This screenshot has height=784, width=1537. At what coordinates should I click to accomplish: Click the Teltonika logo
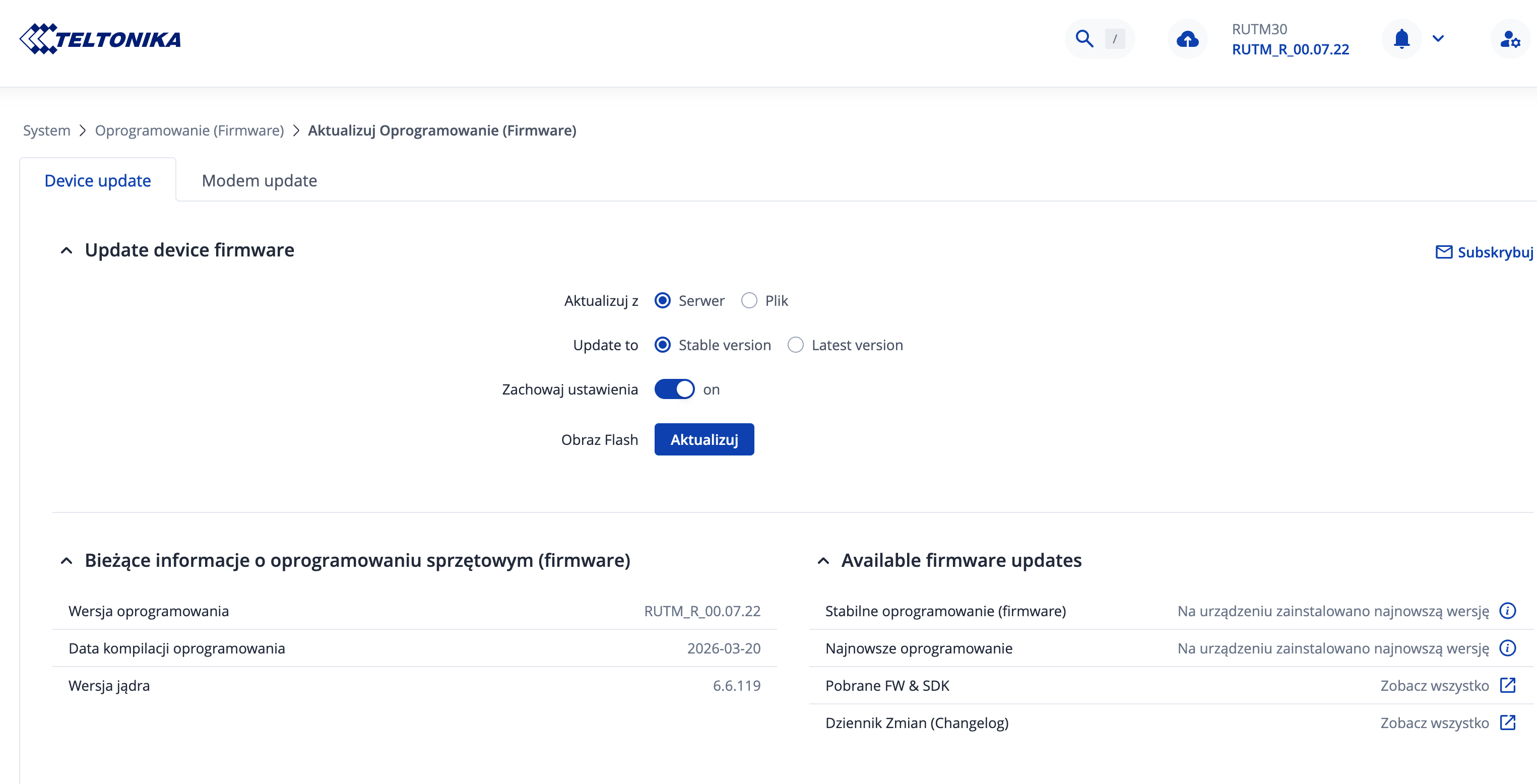[100, 39]
